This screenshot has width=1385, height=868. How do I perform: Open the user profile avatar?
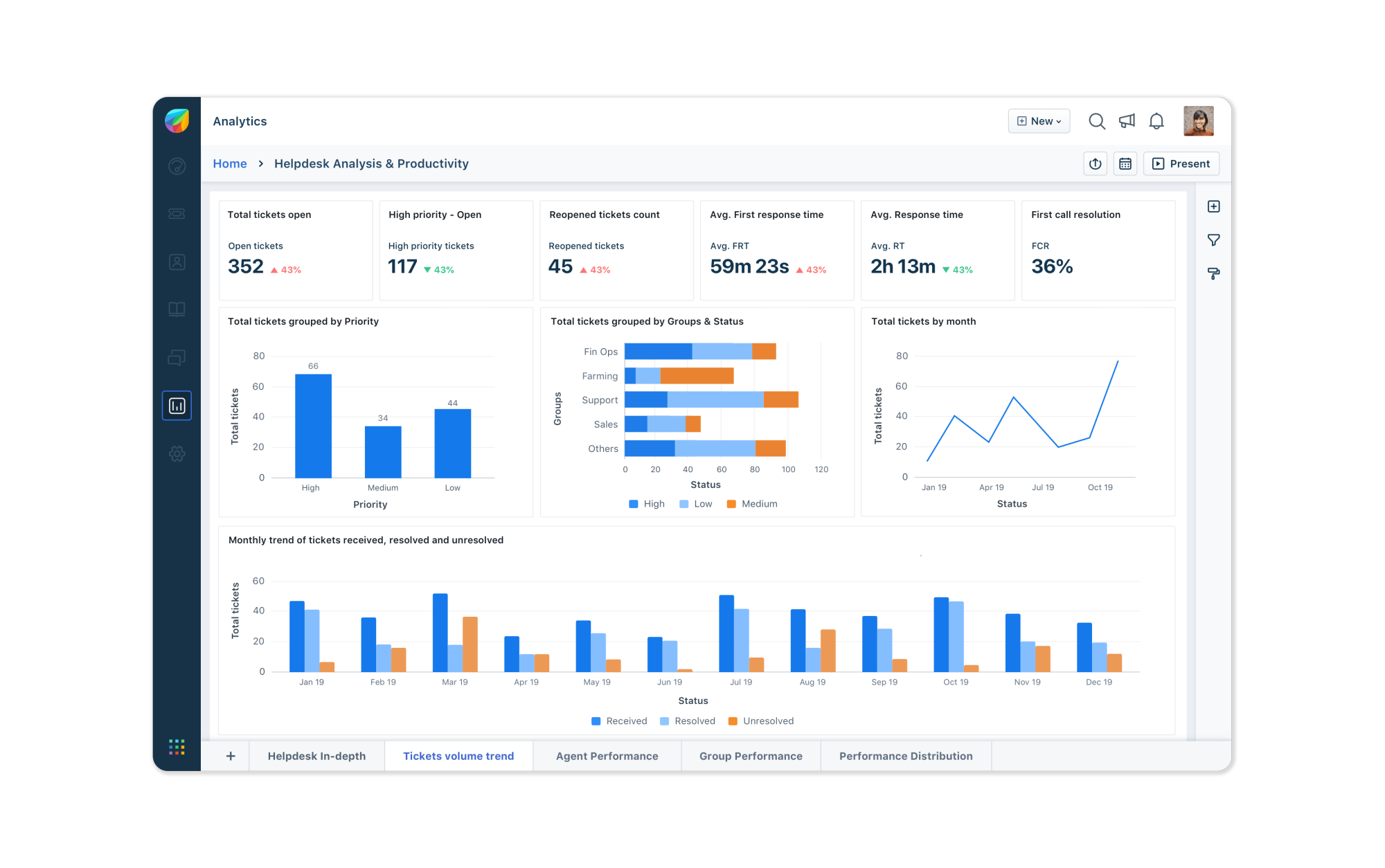click(x=1199, y=120)
